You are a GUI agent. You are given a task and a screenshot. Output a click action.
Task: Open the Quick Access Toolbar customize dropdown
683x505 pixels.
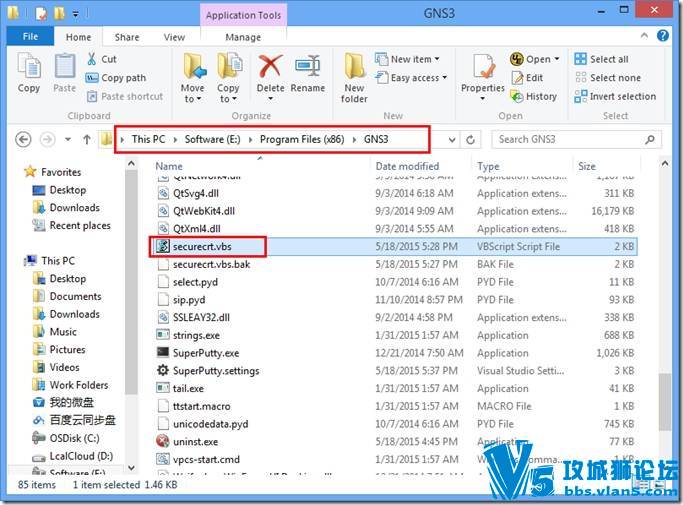(75, 14)
